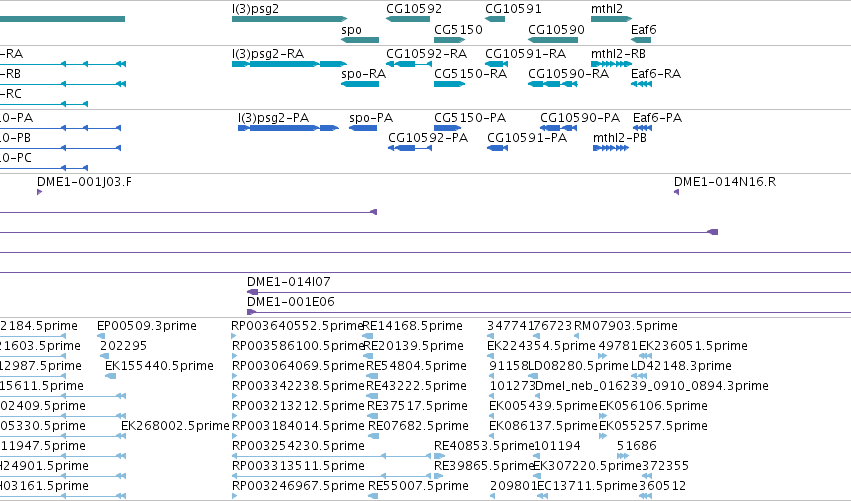Select the Eaf6 gene glyph

point(641,40)
